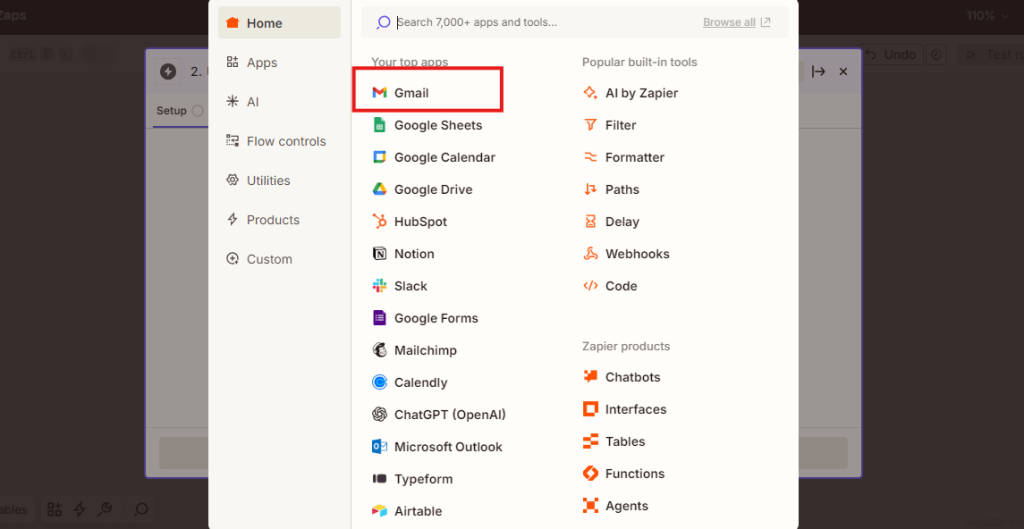Choose the Google Calendar icon
This screenshot has height=529, width=1024.
tap(379, 157)
